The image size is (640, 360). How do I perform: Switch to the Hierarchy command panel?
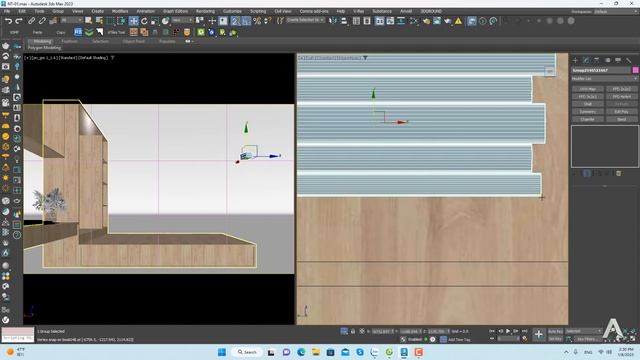[597, 60]
